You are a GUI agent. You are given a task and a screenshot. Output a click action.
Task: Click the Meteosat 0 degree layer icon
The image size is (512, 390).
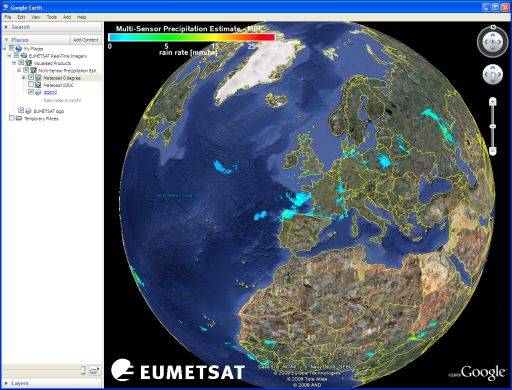[38, 78]
